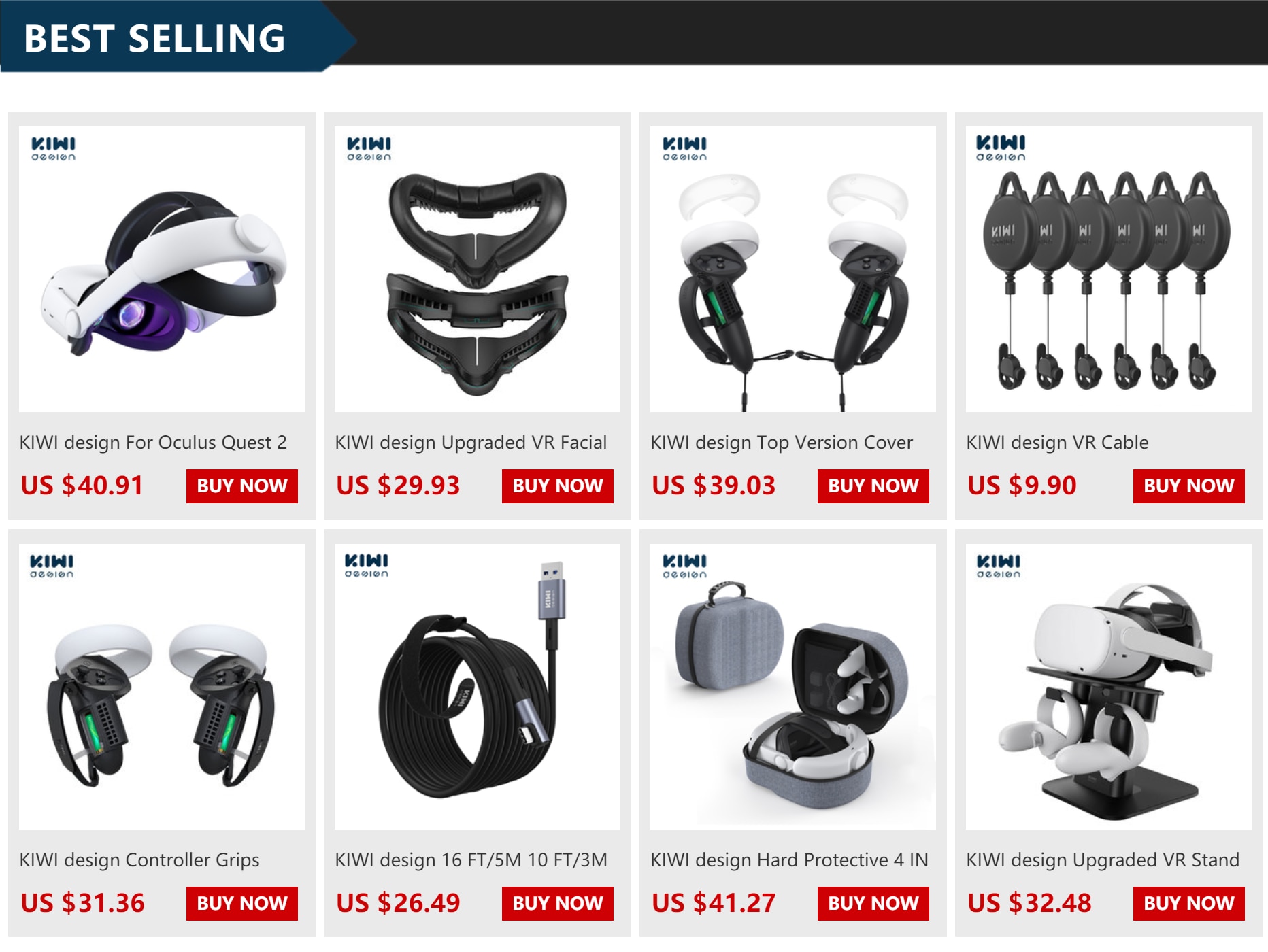The height and width of the screenshot is (952, 1268).
Task: Buy the US $31.36 Controller Grips
Action: coord(242,904)
